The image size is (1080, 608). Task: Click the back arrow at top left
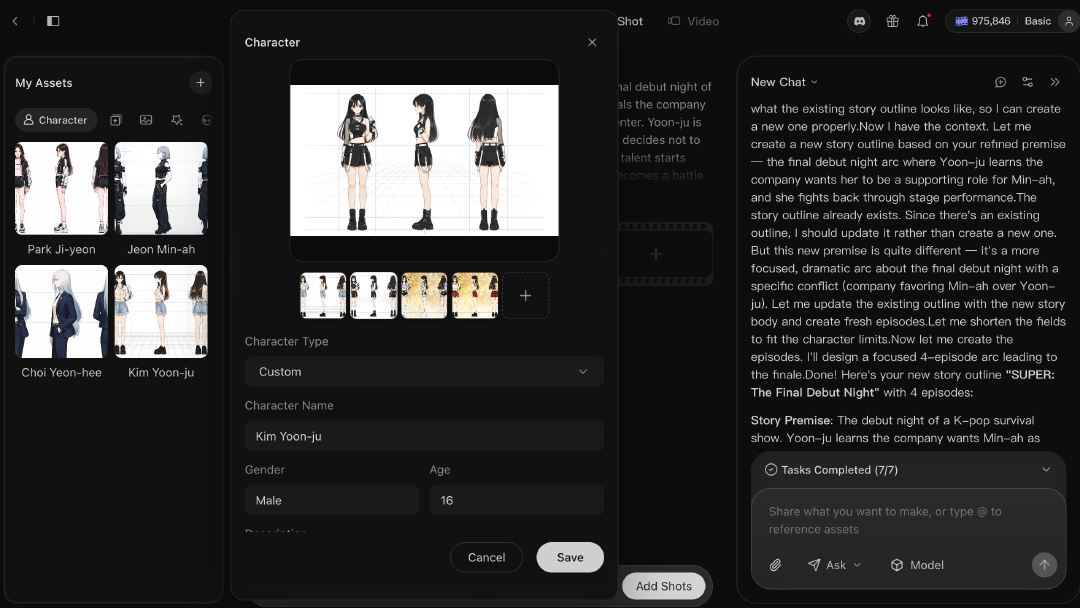click(x=15, y=21)
